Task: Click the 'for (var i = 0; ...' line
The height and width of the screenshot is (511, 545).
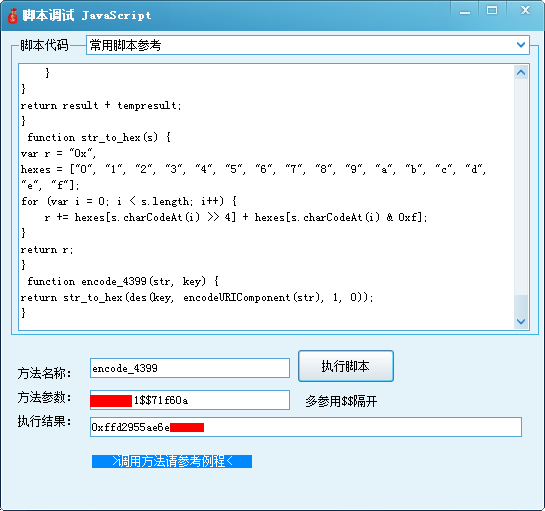Action: 129,201
